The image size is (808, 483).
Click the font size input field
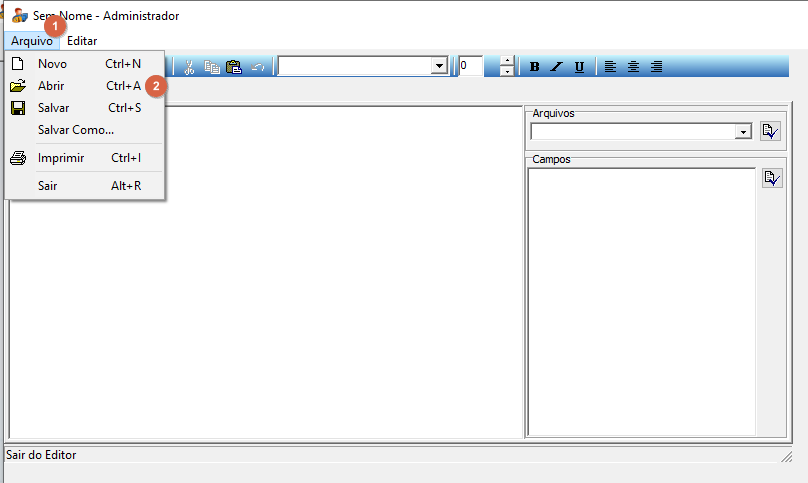tap(470, 66)
